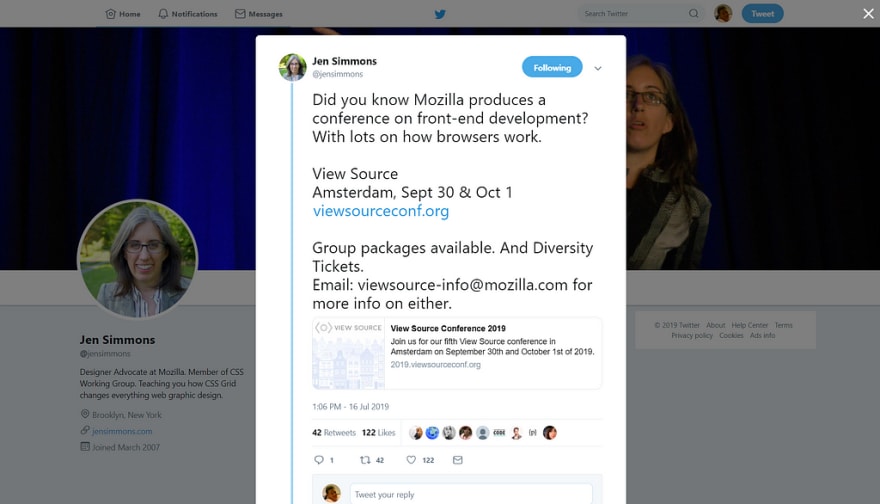The image size is (880, 504).
Task: Click the gray default-silhouette liker avatar
Action: pyautogui.click(x=483, y=433)
